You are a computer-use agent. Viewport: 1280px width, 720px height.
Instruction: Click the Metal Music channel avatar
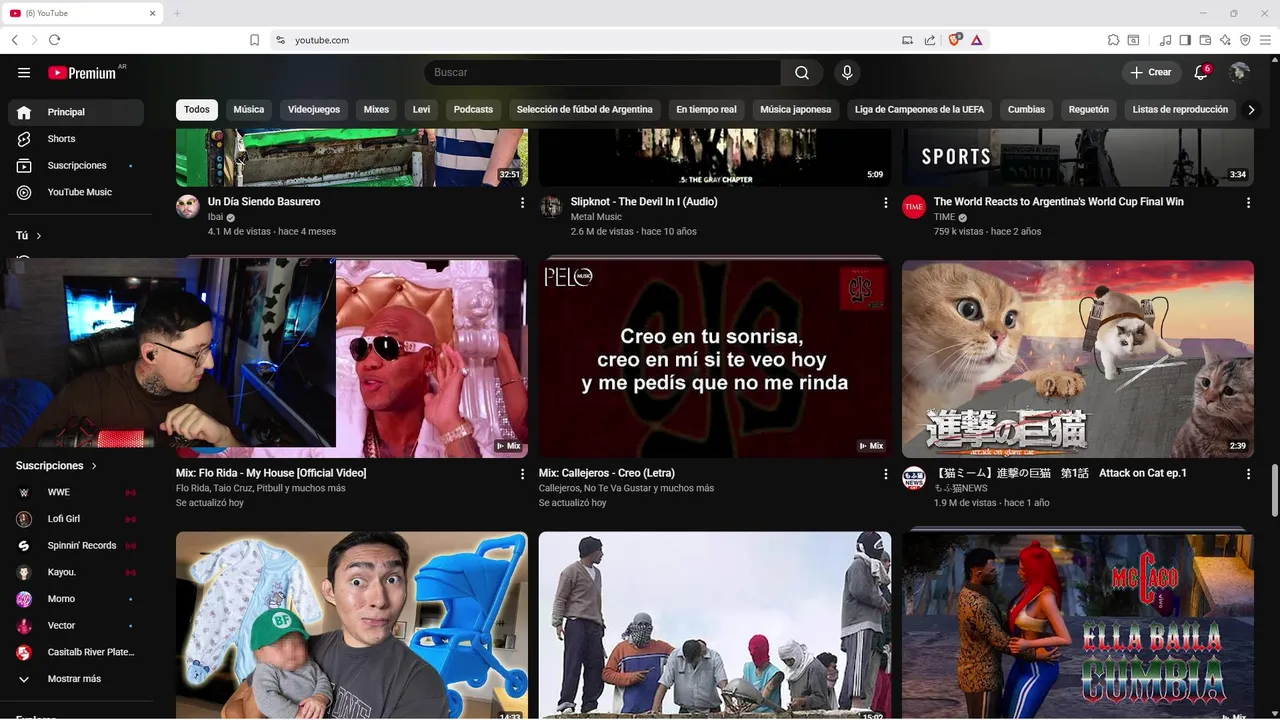point(551,207)
